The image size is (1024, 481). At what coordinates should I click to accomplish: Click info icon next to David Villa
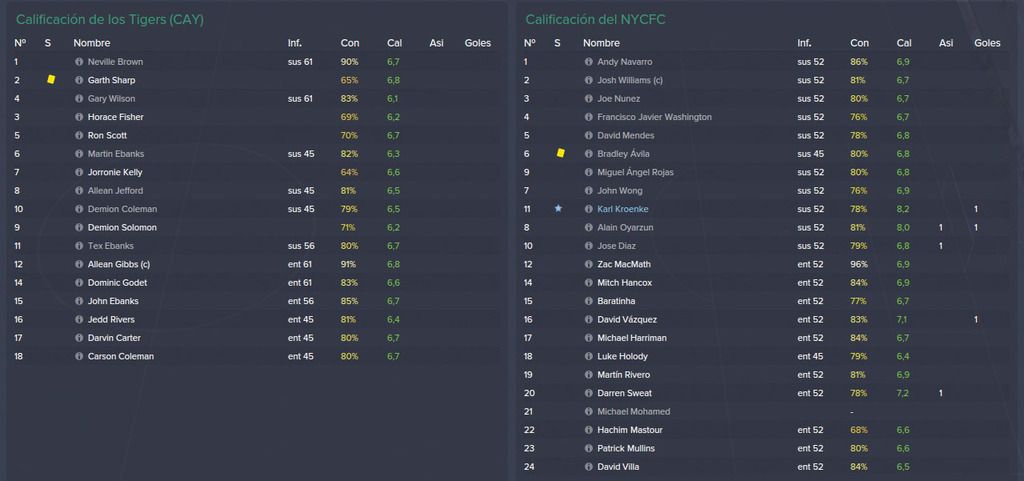(x=588, y=467)
